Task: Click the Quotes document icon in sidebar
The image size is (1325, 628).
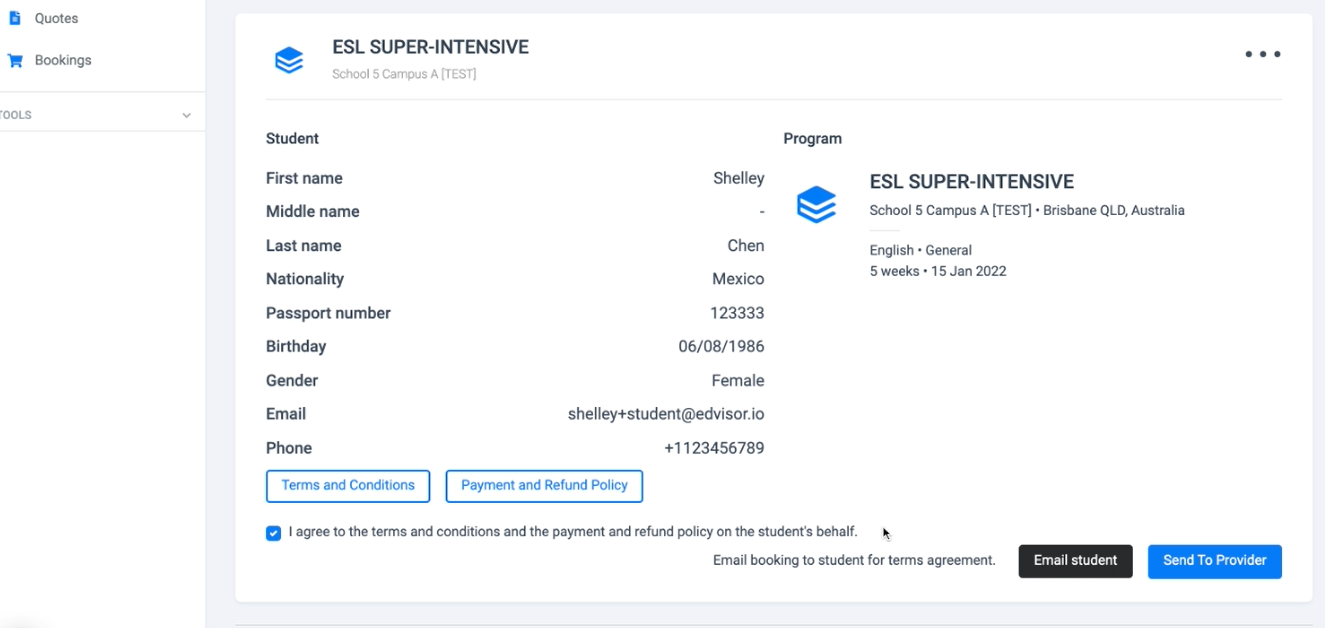Action: click(15, 18)
